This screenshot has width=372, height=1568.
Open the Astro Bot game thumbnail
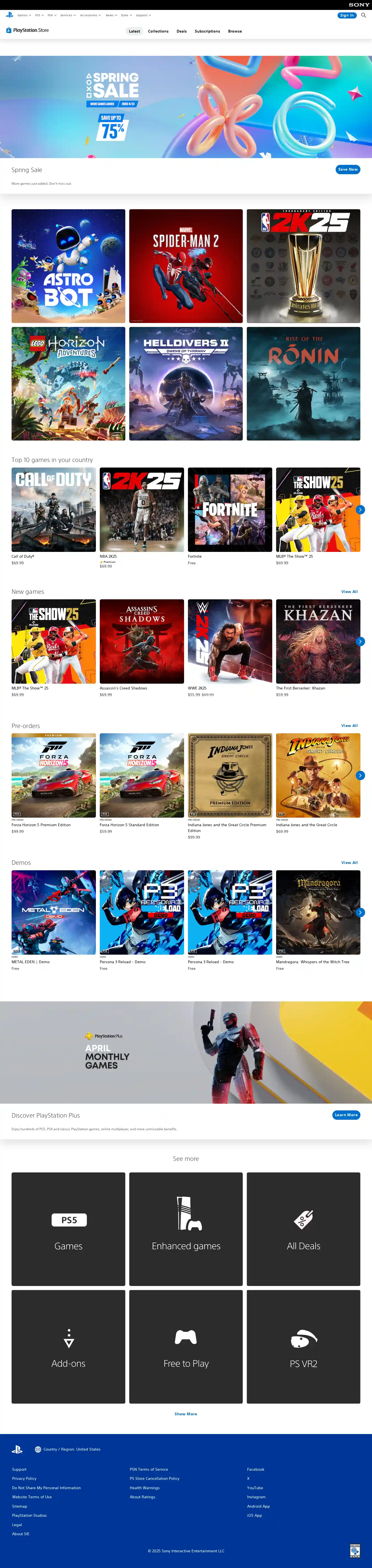click(x=68, y=266)
